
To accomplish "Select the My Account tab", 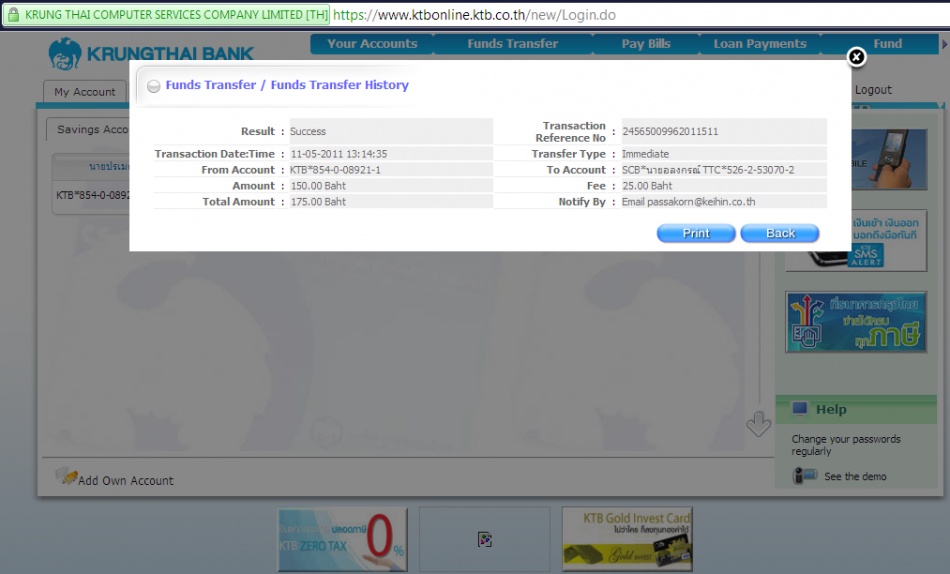I will 85,92.
